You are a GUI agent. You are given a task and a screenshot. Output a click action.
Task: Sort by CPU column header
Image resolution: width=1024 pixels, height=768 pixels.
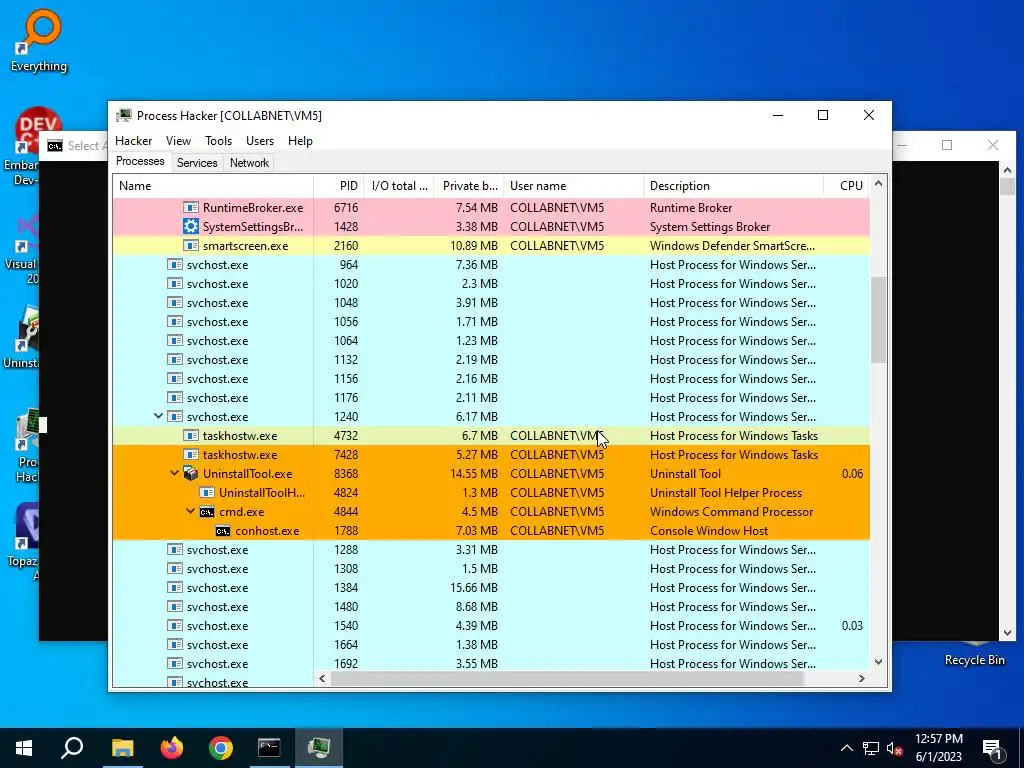(x=847, y=186)
